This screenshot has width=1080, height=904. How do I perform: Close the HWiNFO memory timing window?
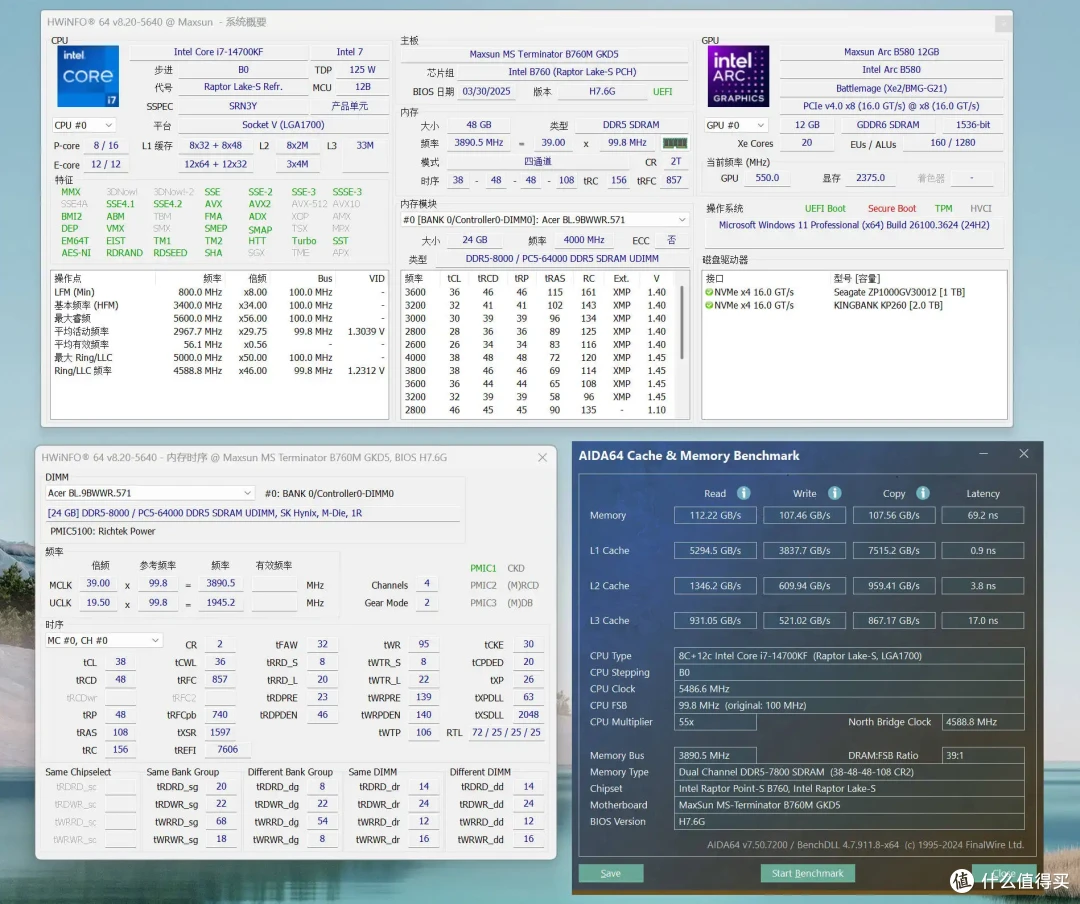pyautogui.click(x=543, y=458)
